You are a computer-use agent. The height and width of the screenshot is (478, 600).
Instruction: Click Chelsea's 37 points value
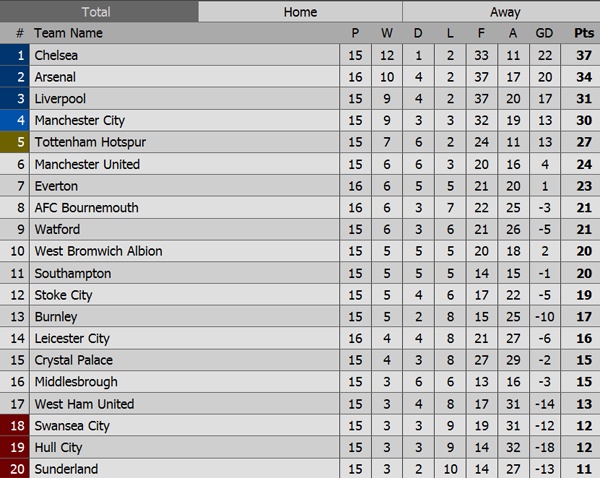(584, 55)
